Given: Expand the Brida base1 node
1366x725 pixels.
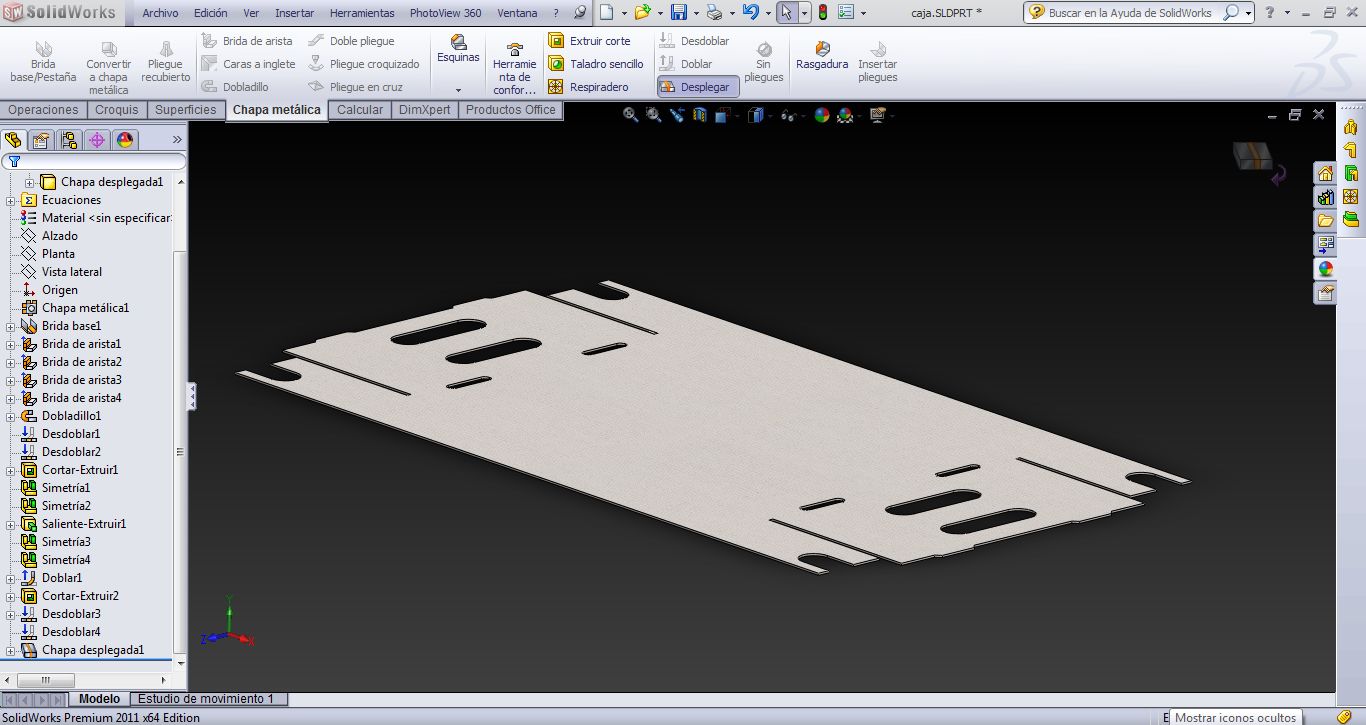Looking at the screenshot, I should (11, 326).
